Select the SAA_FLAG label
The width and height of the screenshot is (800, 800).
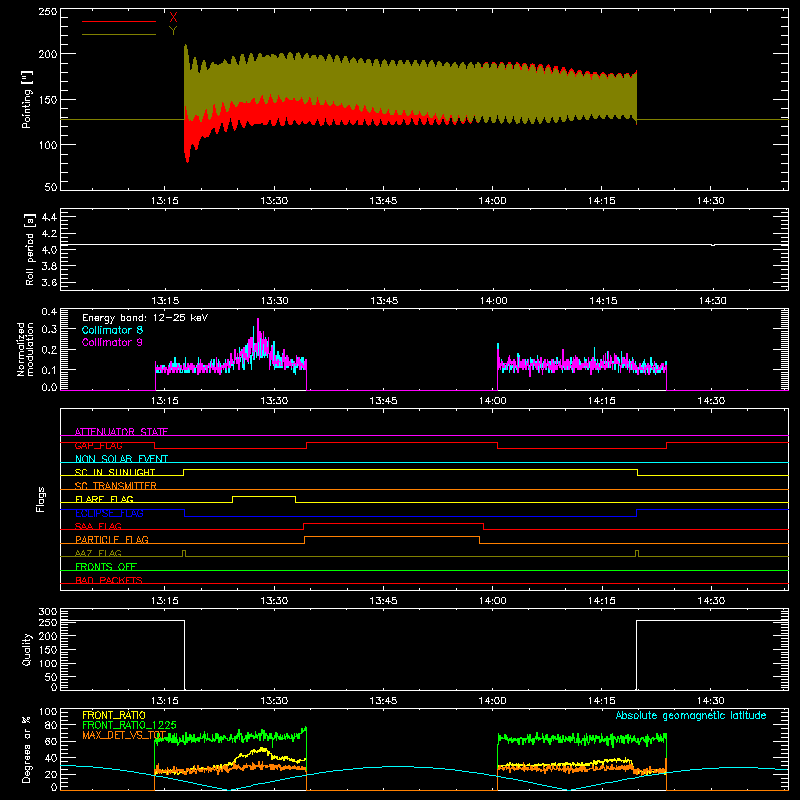pyautogui.click(x=98, y=526)
